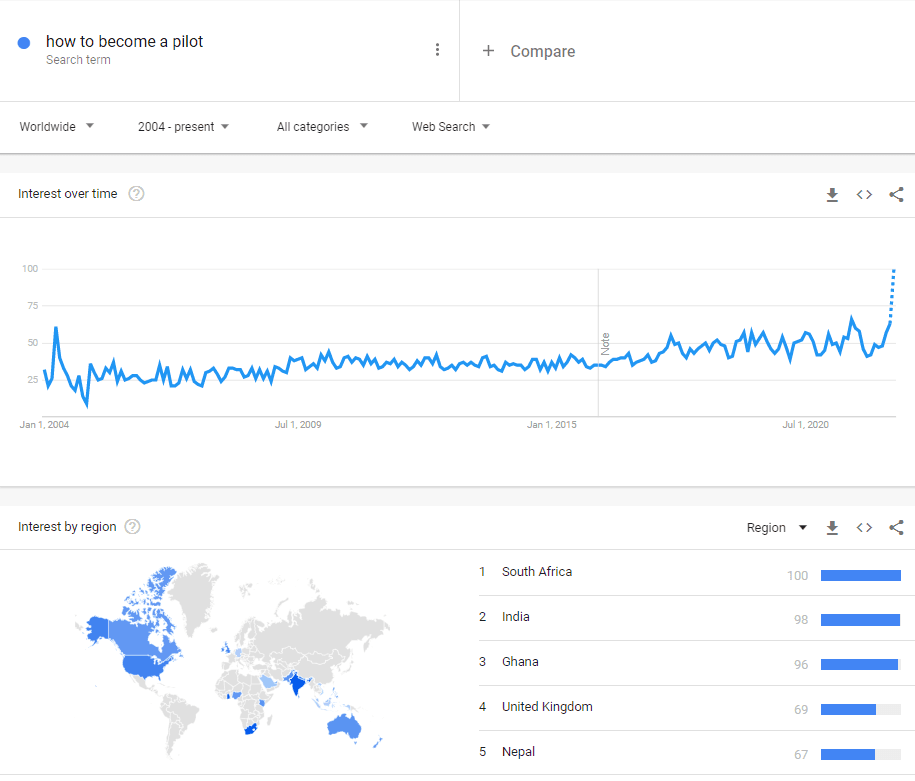The image size is (915, 781).
Task: Download Interest over time data
Action: pos(832,194)
